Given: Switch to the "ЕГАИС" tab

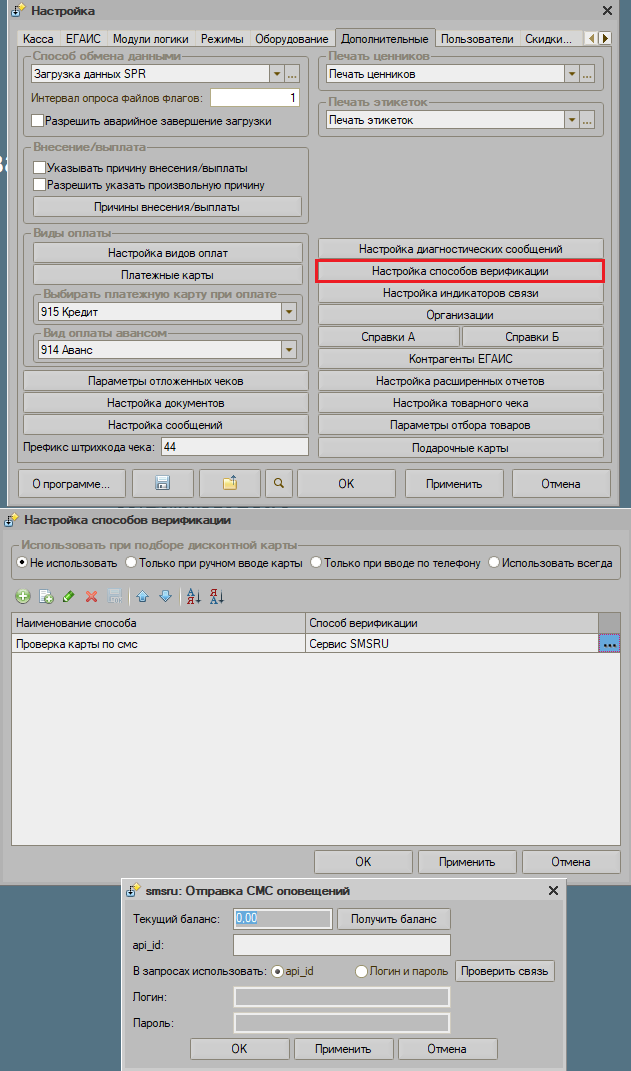Looking at the screenshot, I should click(85, 39).
